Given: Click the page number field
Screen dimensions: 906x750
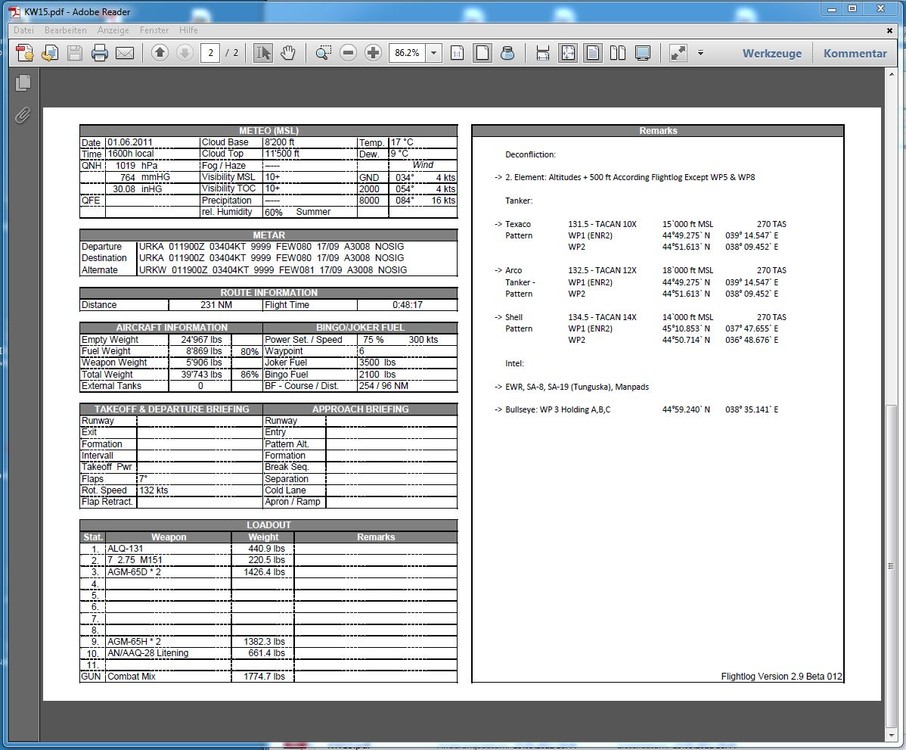Looking at the screenshot, I should click(210, 53).
